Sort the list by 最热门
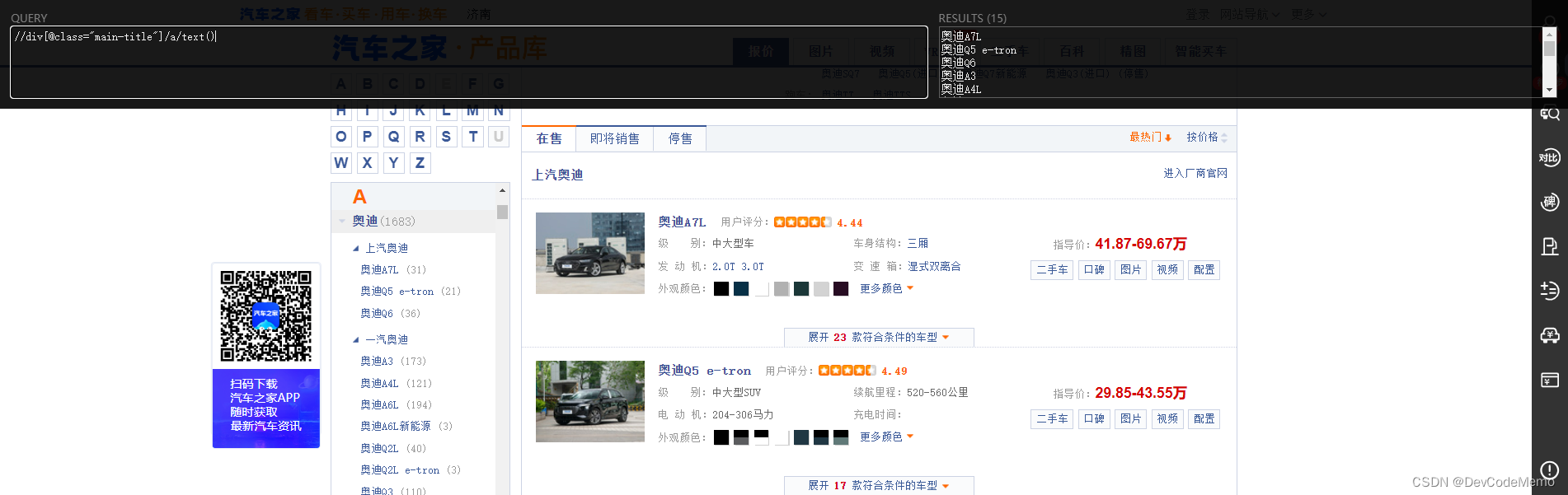The width and height of the screenshot is (1568, 495). [1150, 138]
